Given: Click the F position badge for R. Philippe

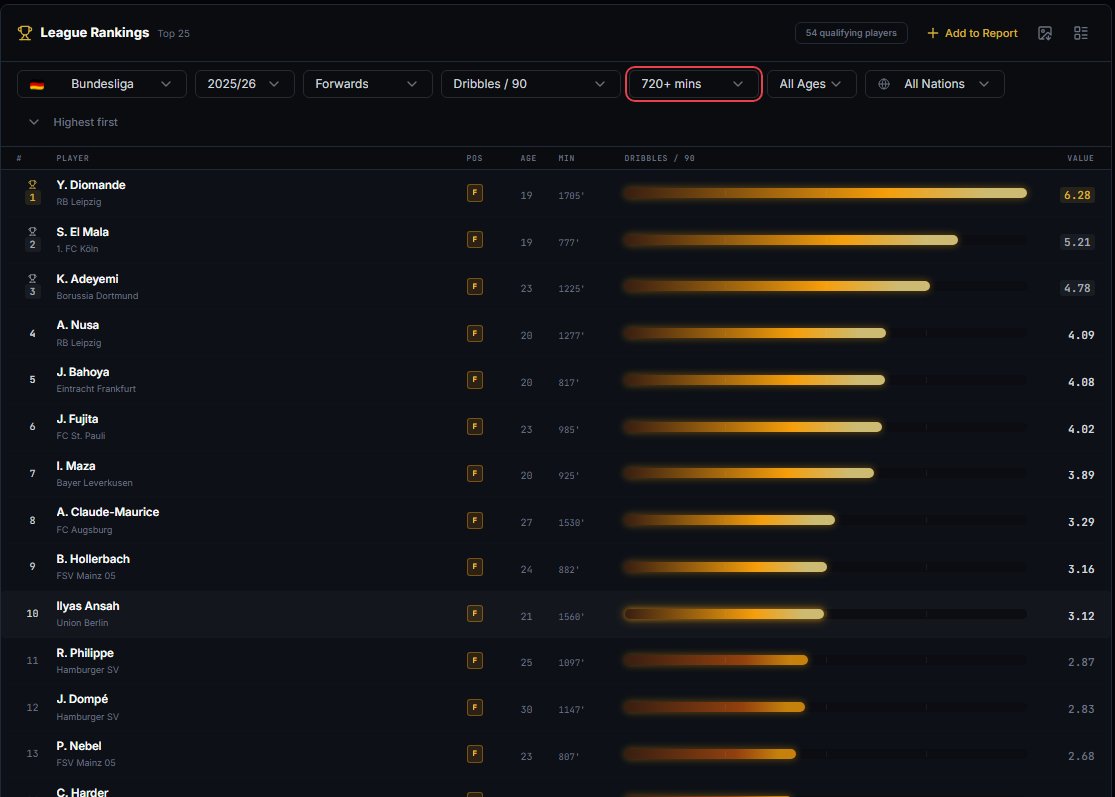Looking at the screenshot, I should (475, 660).
